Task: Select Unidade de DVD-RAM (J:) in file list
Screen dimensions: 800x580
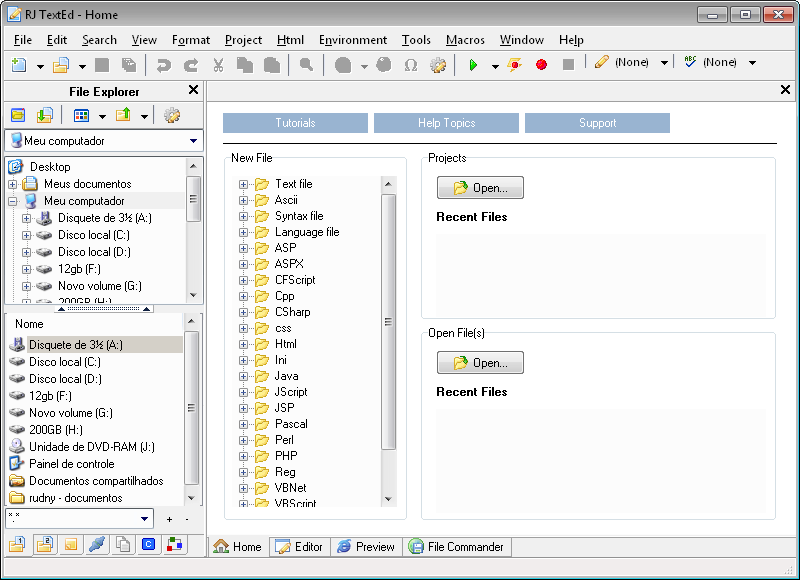Action: point(92,447)
